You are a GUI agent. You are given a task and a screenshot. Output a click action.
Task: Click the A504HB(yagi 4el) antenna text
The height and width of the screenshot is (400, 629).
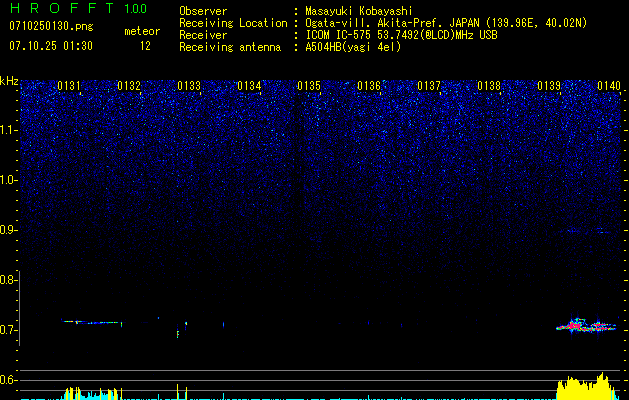(353, 47)
